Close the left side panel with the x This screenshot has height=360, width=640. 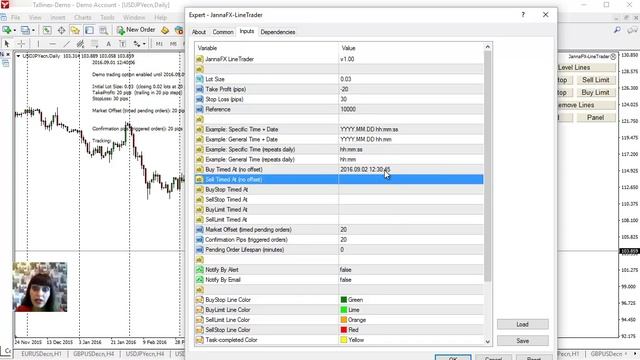pos(8,54)
